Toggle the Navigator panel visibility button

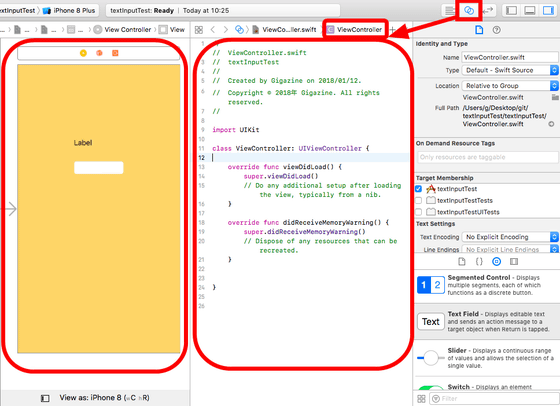pyautogui.click(x=511, y=10)
